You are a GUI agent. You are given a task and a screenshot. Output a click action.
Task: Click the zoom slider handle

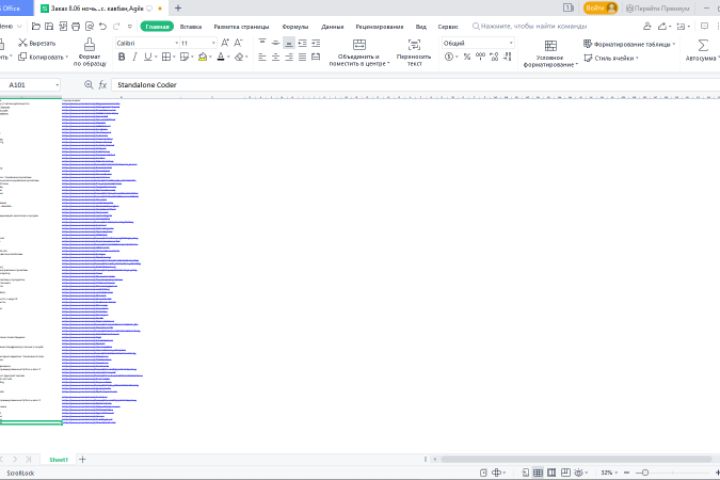click(645, 472)
